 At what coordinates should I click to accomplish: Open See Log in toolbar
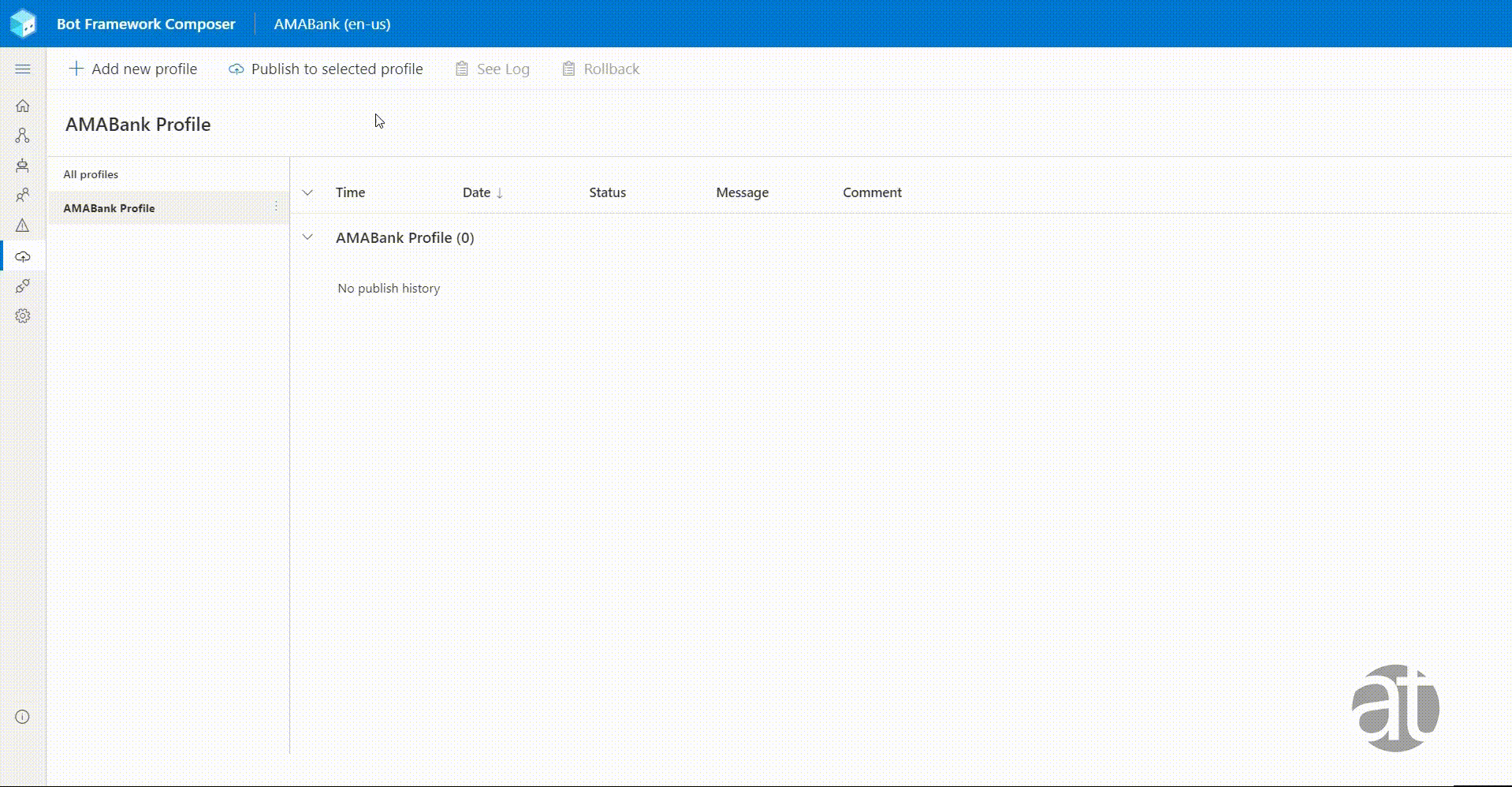(x=493, y=69)
